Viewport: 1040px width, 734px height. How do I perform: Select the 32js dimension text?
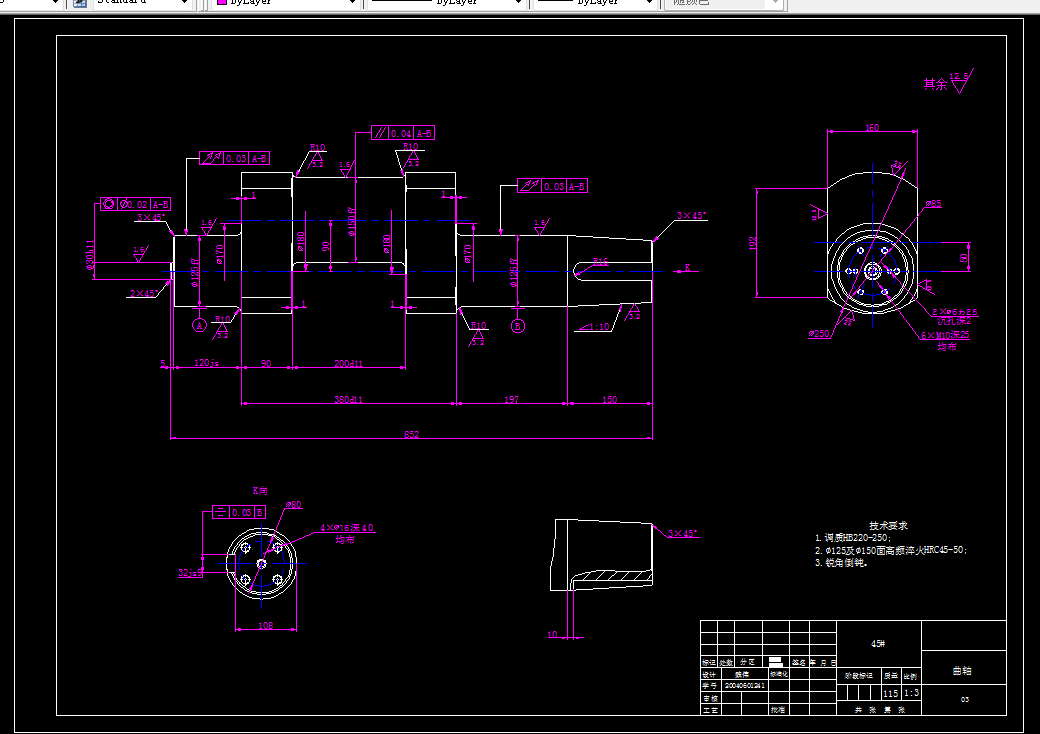pyautogui.click(x=189, y=573)
